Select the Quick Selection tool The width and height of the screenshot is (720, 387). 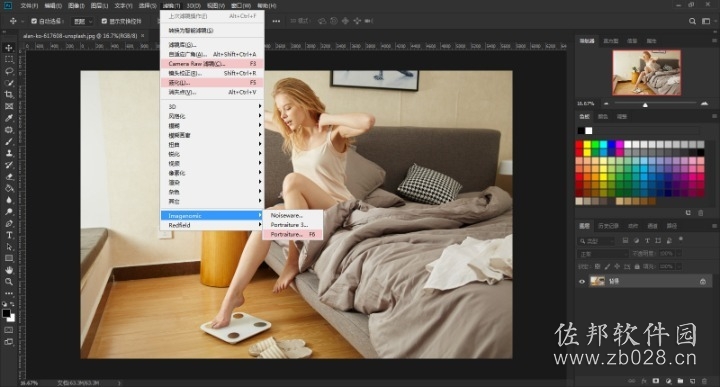[x=9, y=83]
